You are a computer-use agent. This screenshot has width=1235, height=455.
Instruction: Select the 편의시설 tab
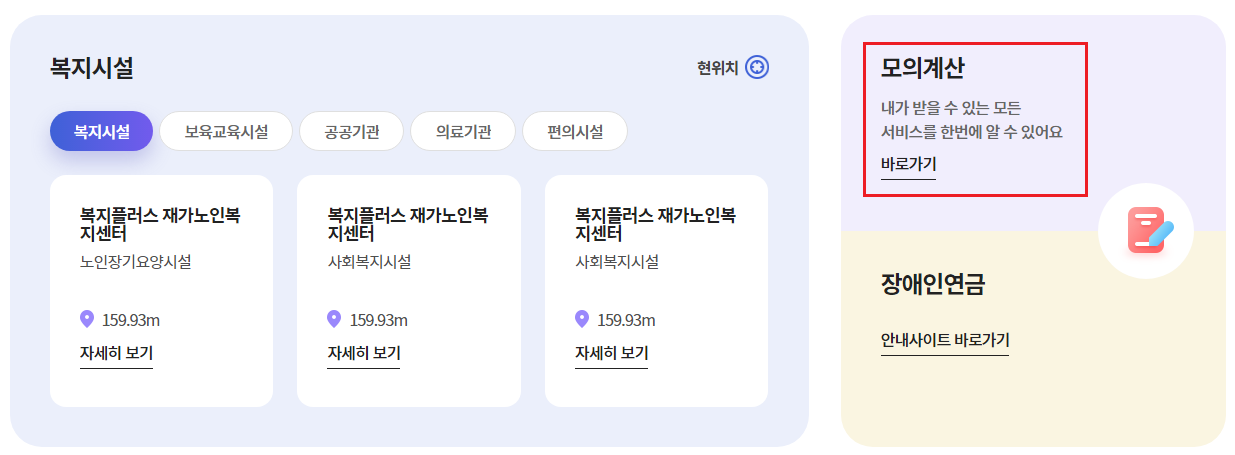575,131
